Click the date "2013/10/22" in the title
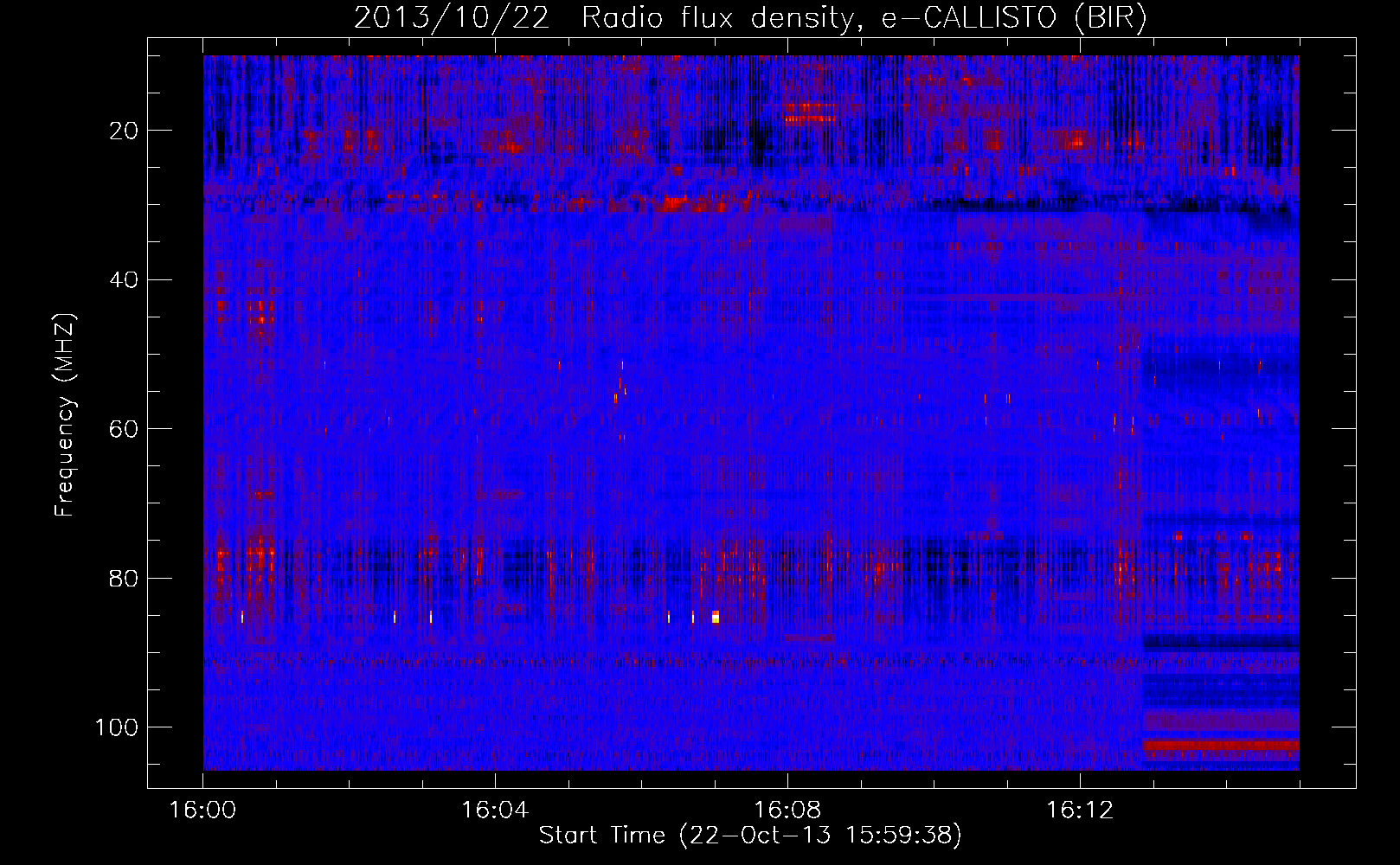Viewport: 1400px width, 865px height. coord(452,18)
